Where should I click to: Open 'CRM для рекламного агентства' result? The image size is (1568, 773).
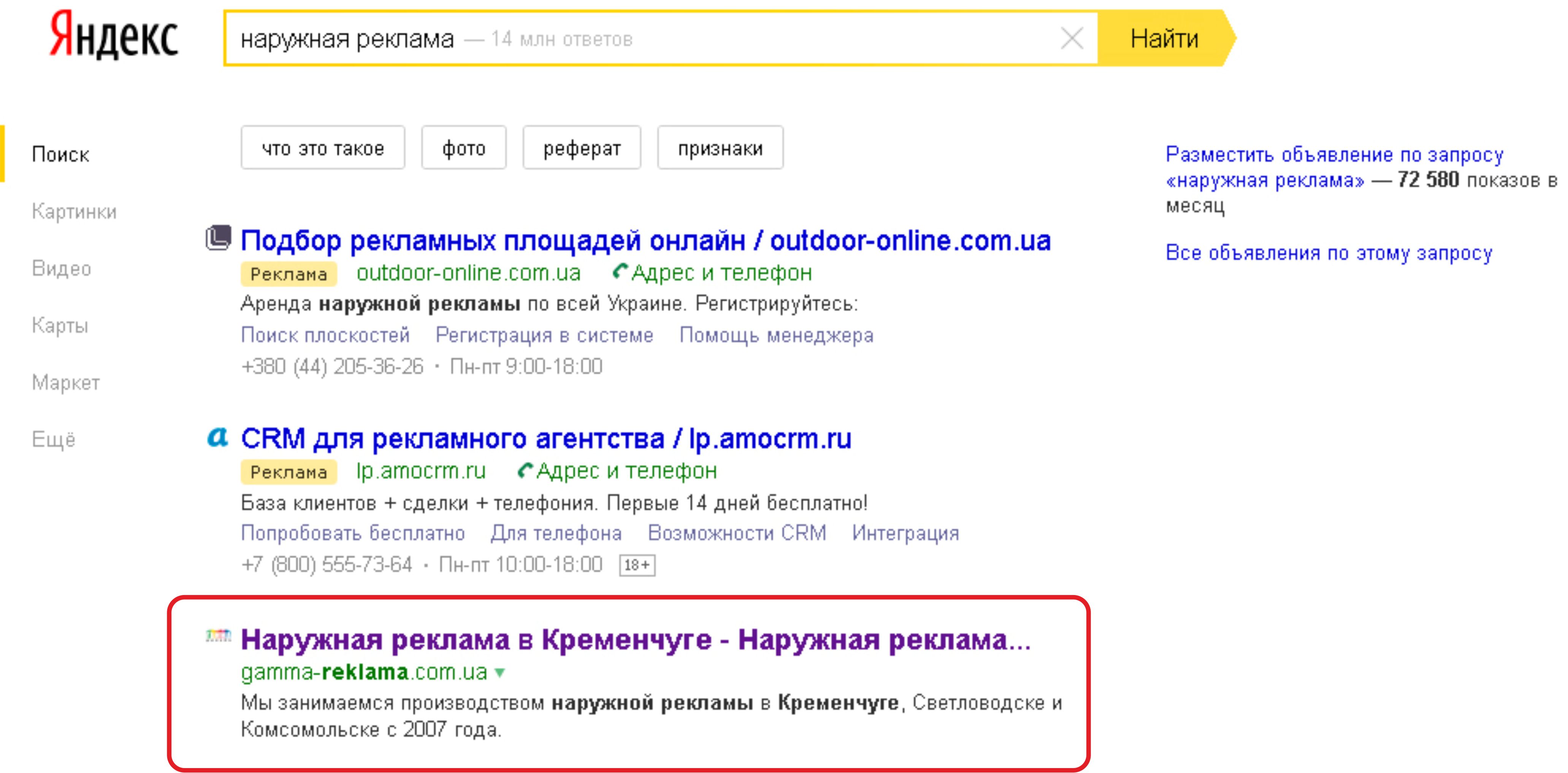point(546,438)
